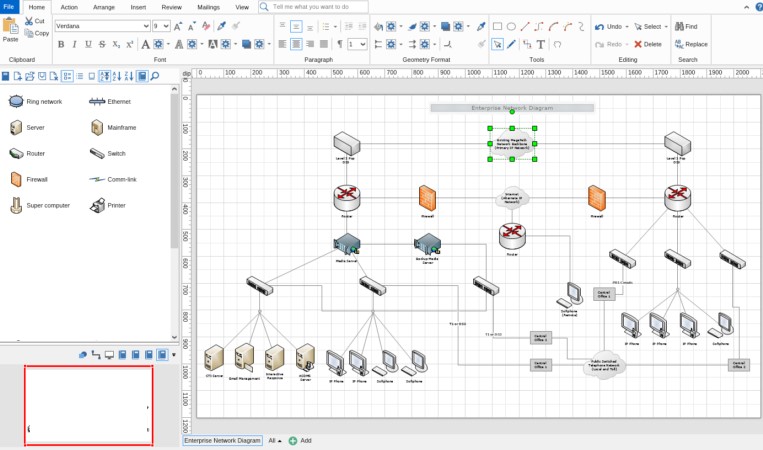Switch to the Arrange ribbon tab
The height and width of the screenshot is (450, 763).
pyautogui.click(x=104, y=7)
